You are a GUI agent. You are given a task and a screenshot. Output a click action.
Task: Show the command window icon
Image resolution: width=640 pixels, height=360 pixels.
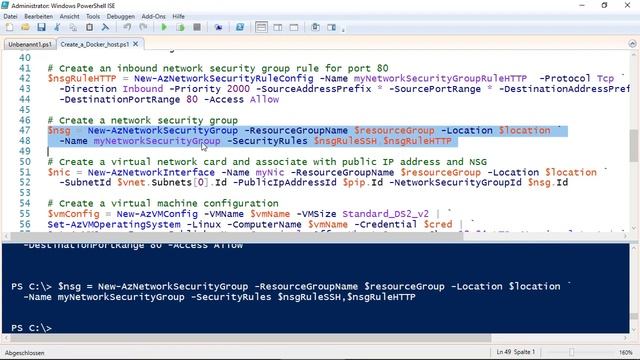(x=316, y=27)
